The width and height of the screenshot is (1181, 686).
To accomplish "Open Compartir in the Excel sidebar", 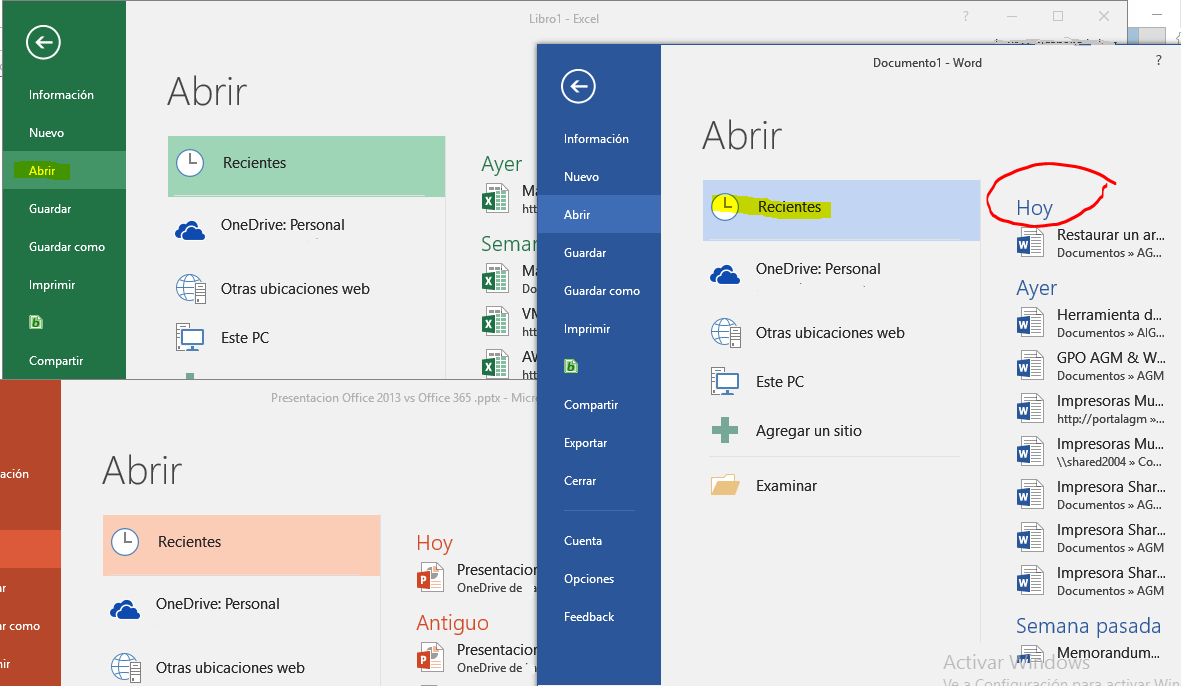I will pos(56,361).
